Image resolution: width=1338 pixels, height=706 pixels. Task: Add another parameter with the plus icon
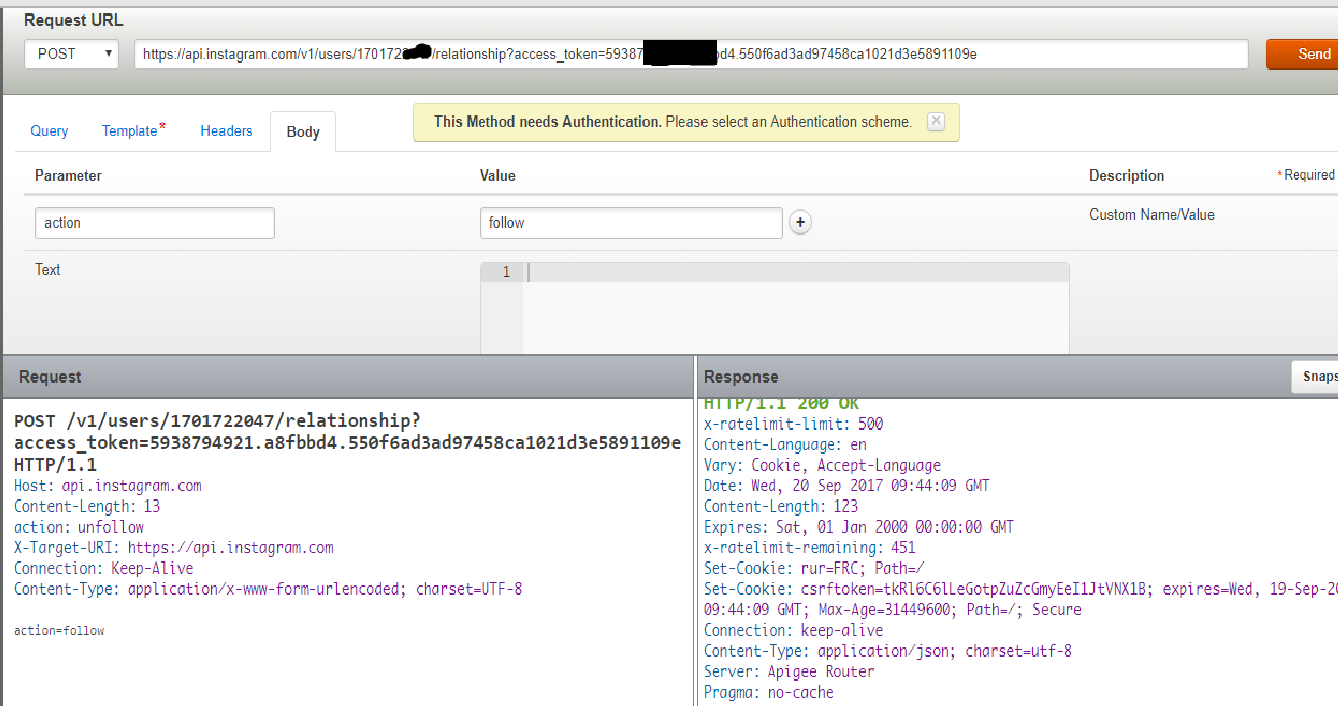tap(800, 223)
